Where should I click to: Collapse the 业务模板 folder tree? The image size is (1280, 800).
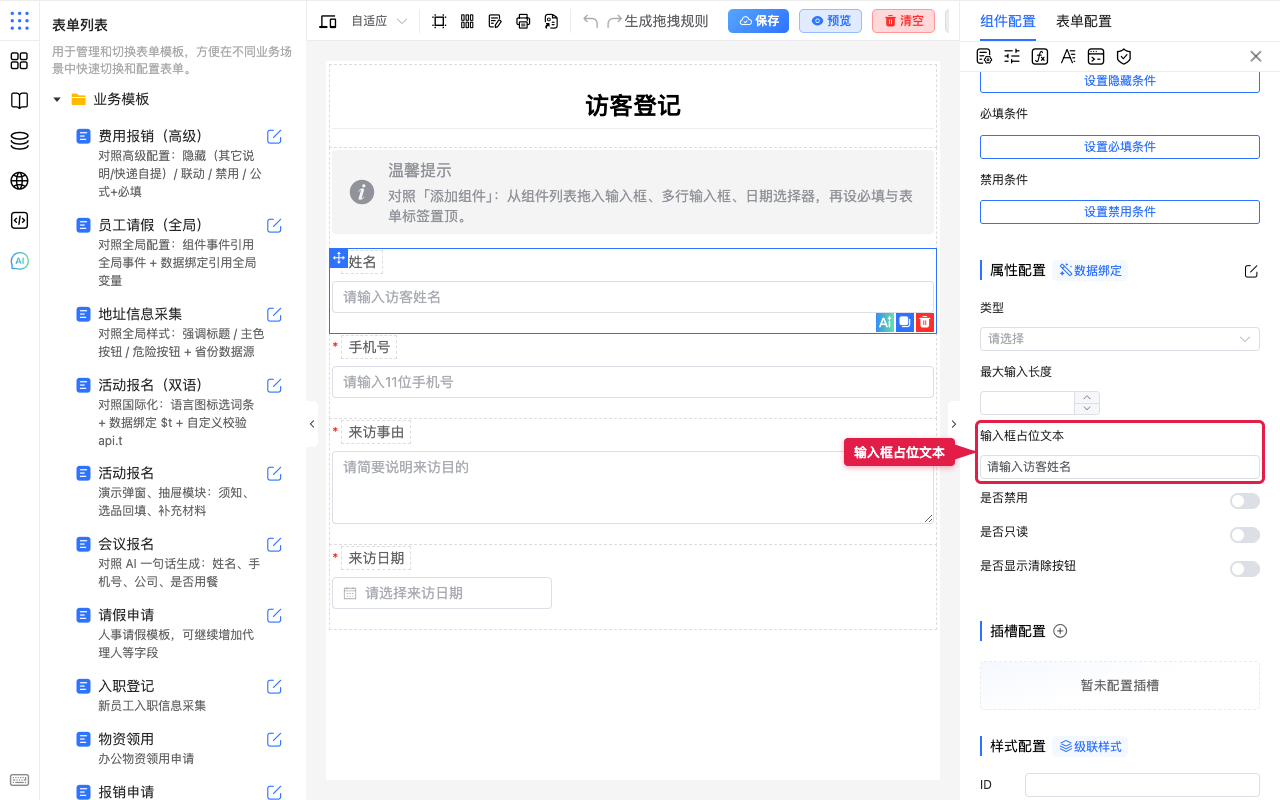tap(57, 99)
